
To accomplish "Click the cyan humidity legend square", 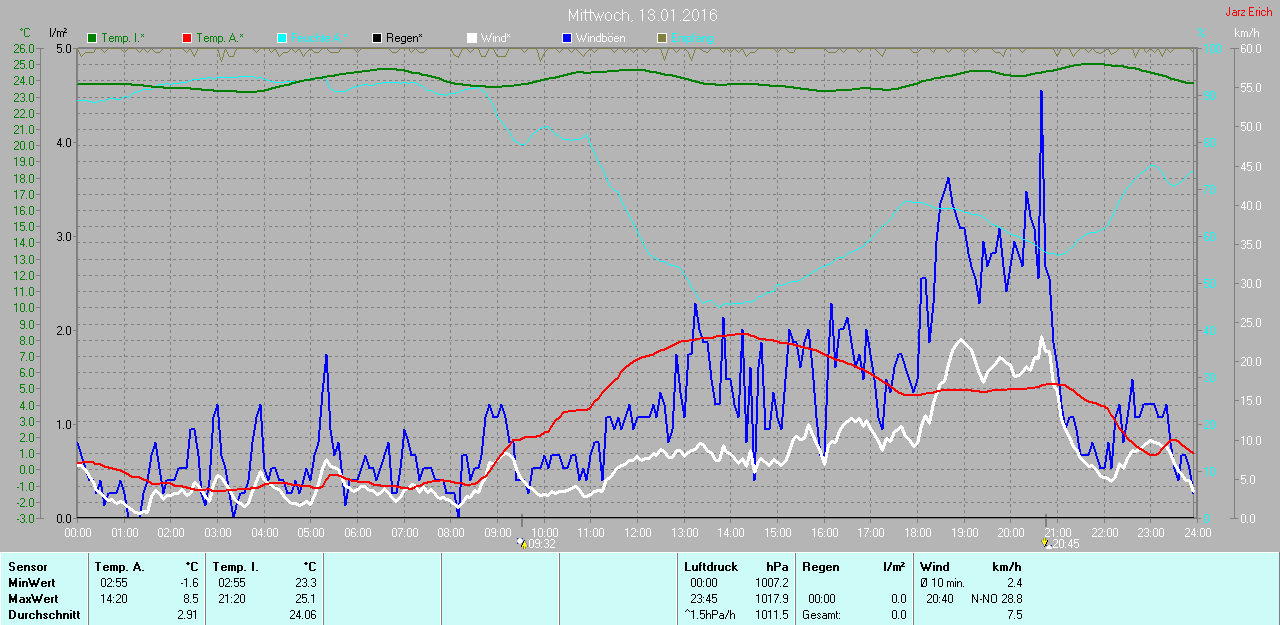I will point(282,38).
